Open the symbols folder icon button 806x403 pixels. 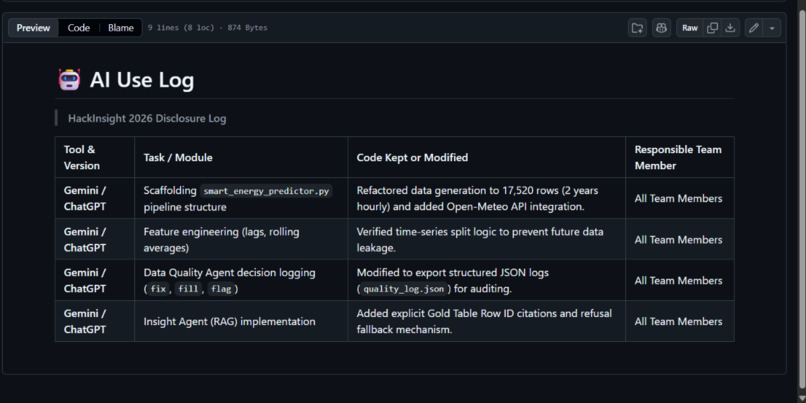pyautogui.click(x=637, y=28)
